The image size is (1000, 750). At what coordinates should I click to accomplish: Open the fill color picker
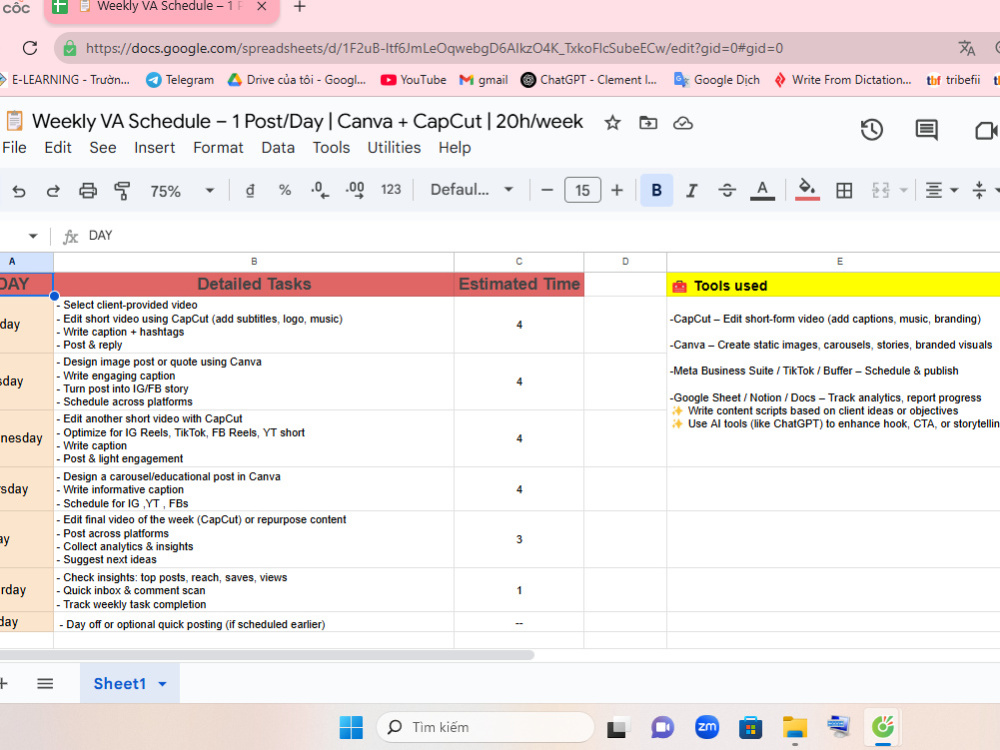807,190
